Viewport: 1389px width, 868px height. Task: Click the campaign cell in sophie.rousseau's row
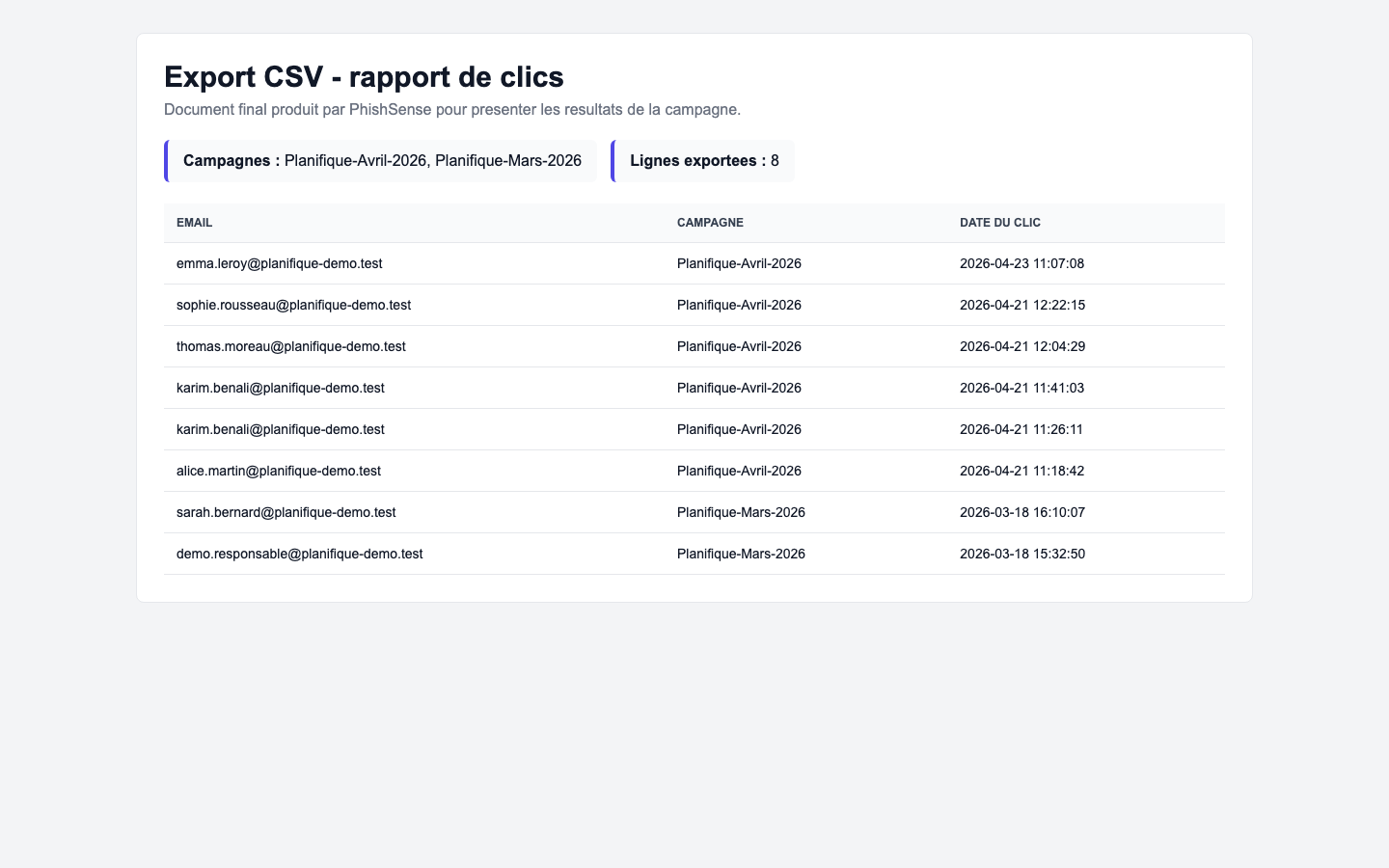[x=739, y=305]
